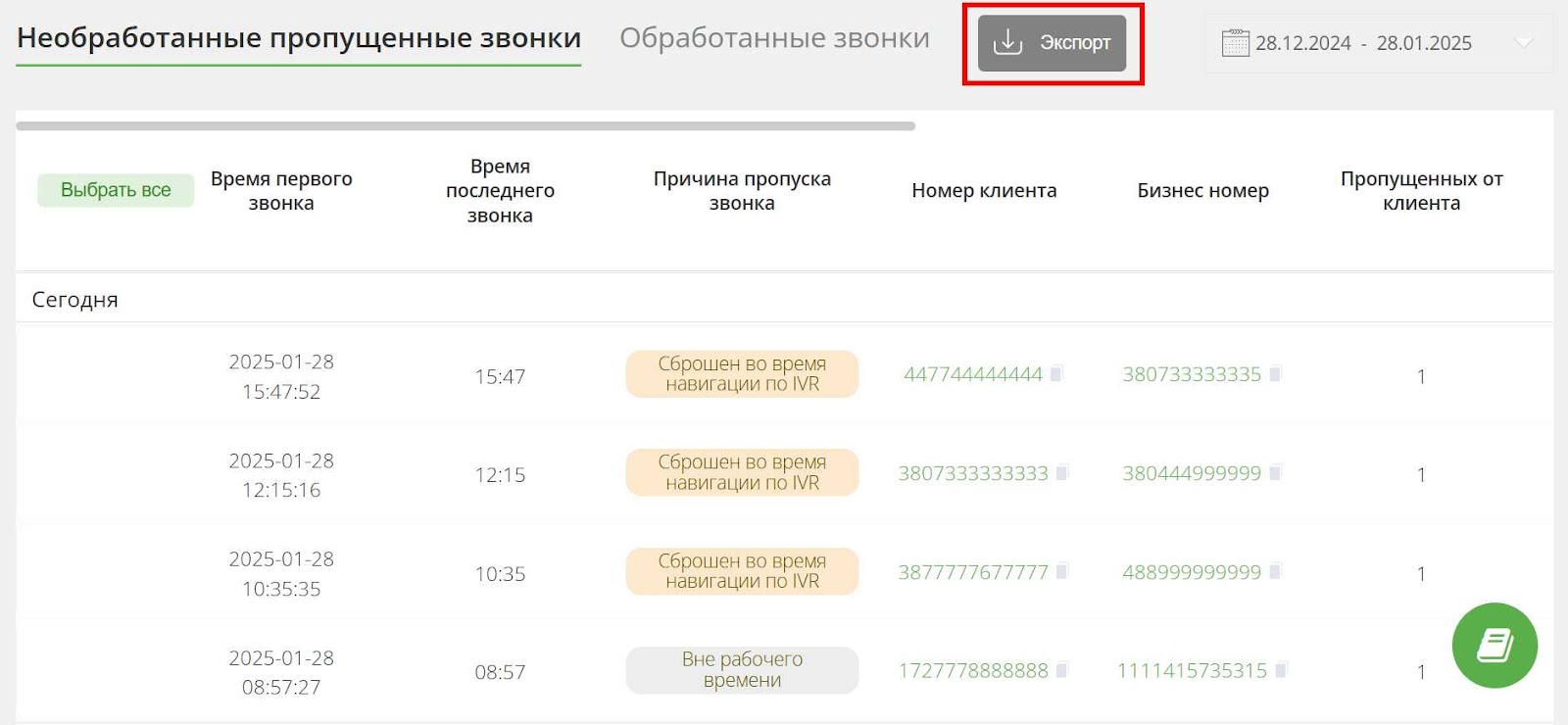Click last call time 08:57
The width and height of the screenshot is (1568, 725).
tap(500, 672)
